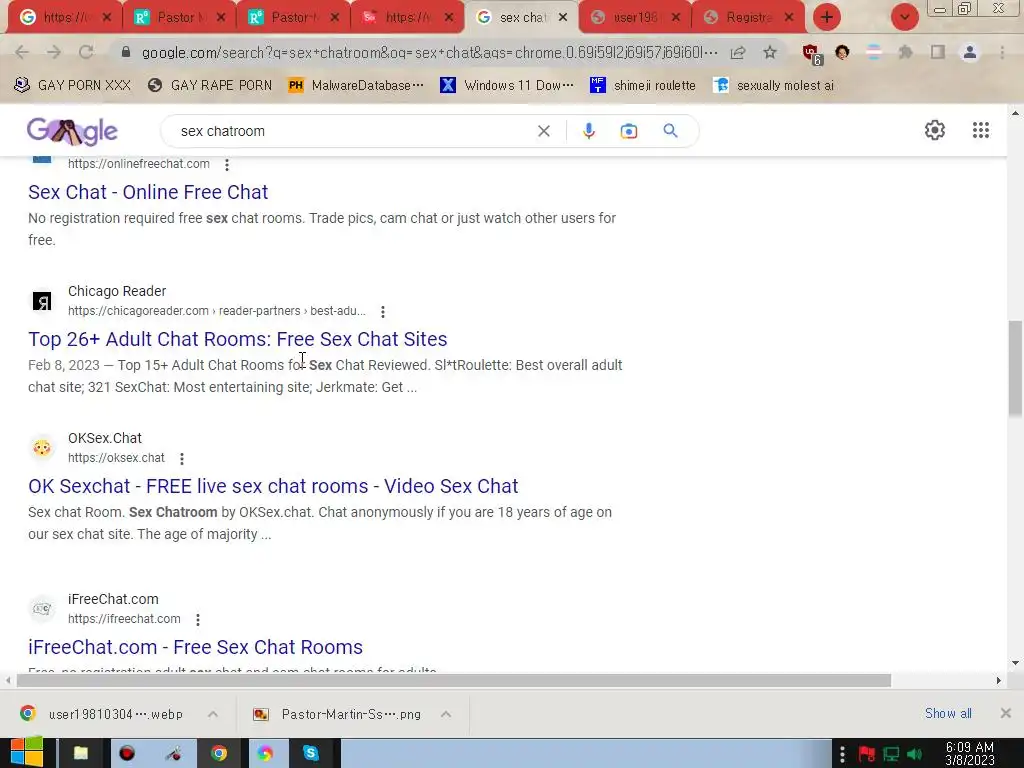Viewport: 1024px width, 768px height.
Task: Reload the current page
Action: [86, 52]
